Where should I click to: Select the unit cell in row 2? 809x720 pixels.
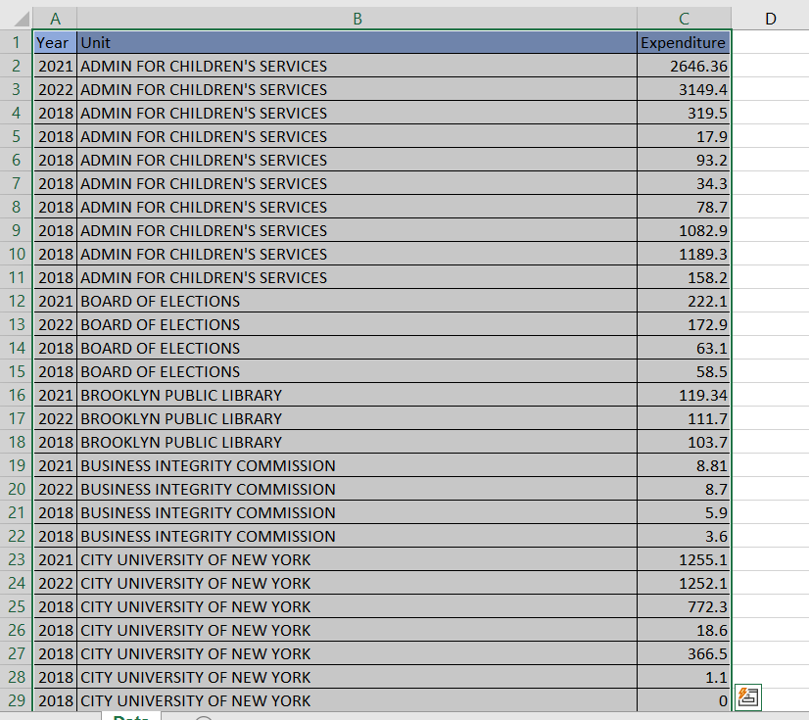point(357,66)
